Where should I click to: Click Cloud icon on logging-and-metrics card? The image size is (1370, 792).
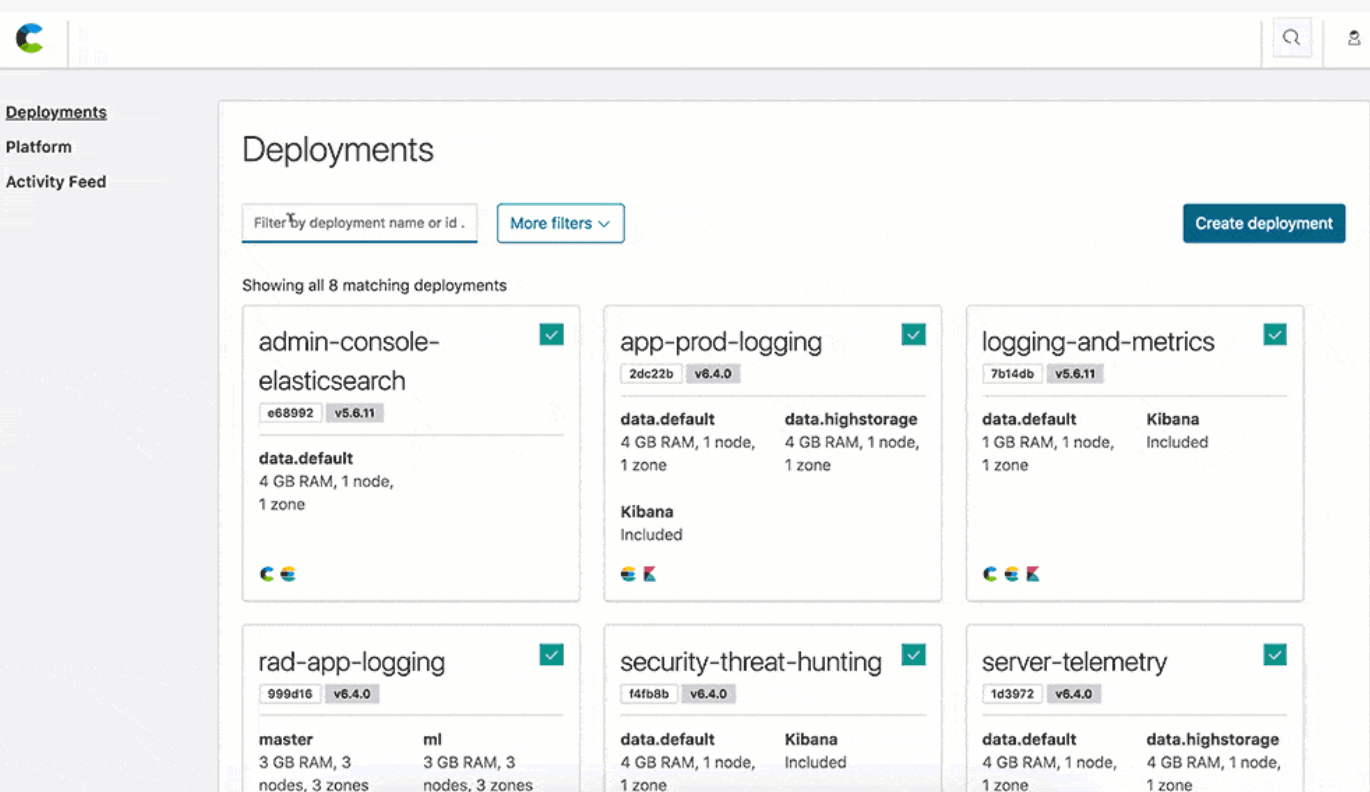[x=990, y=574]
